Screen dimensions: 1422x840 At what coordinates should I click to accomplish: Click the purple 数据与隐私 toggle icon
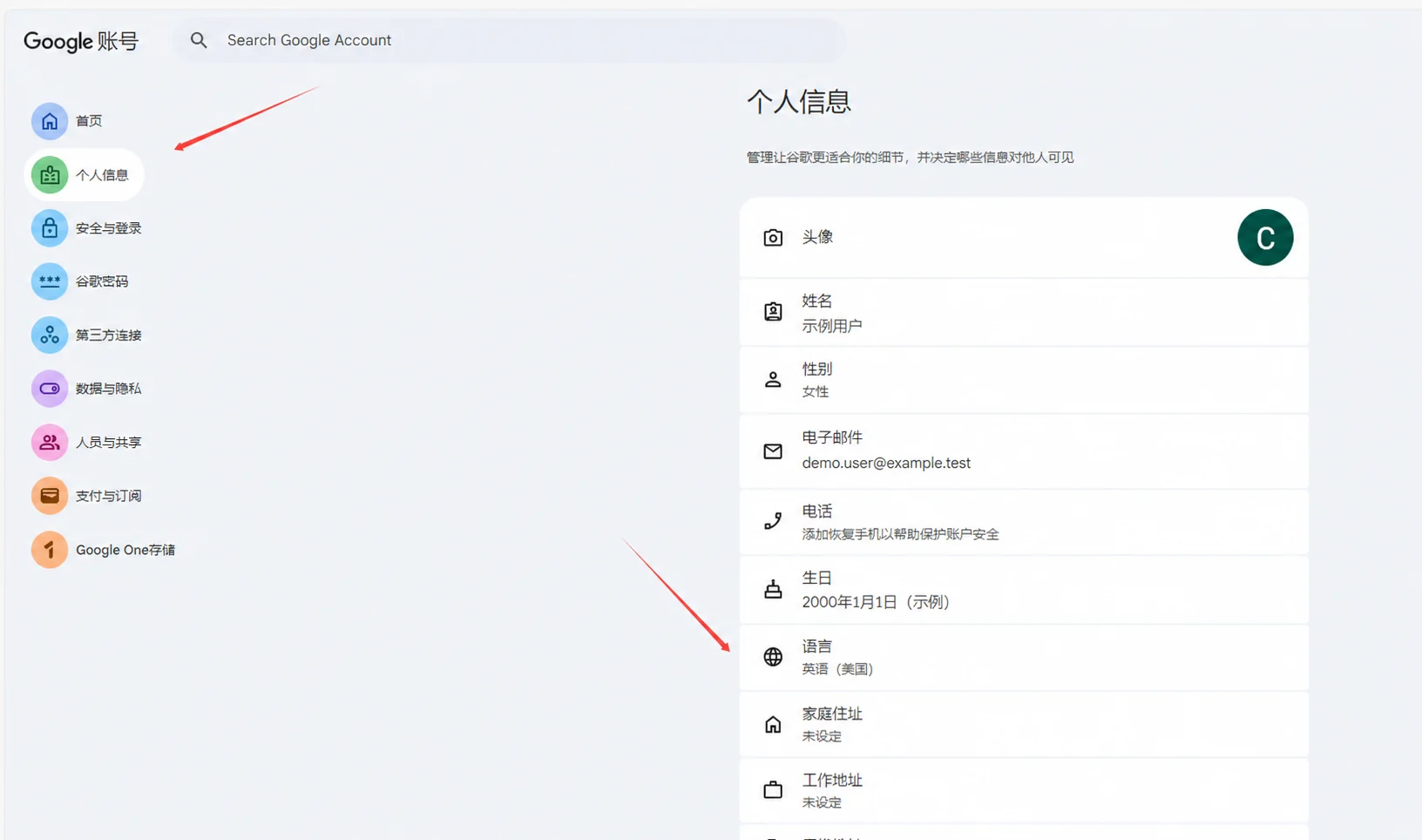pyautogui.click(x=50, y=389)
